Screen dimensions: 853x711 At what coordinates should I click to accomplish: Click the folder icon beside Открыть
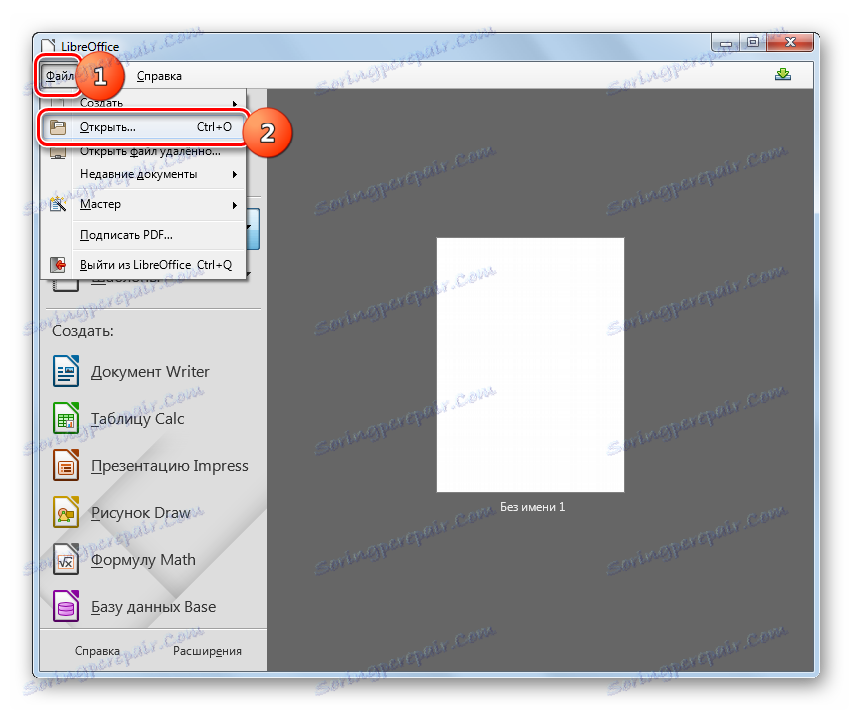pos(58,127)
